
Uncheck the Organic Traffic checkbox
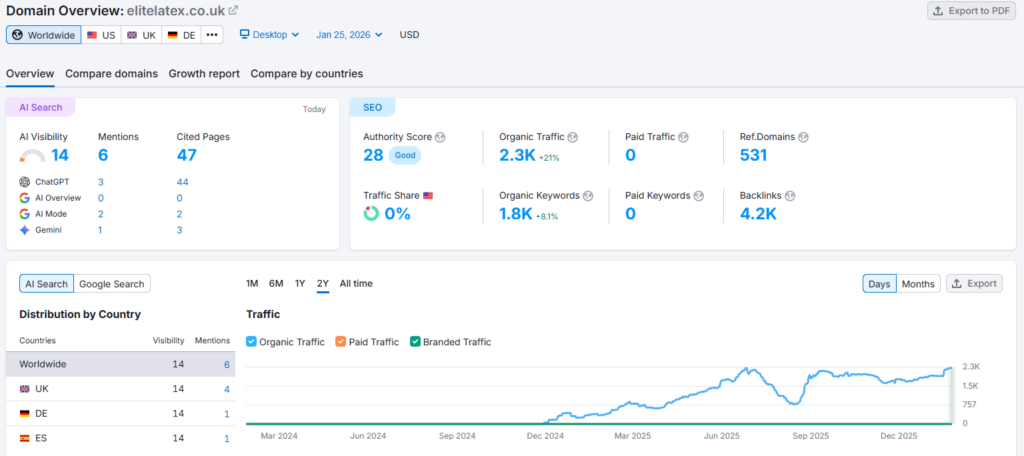pyautogui.click(x=251, y=342)
